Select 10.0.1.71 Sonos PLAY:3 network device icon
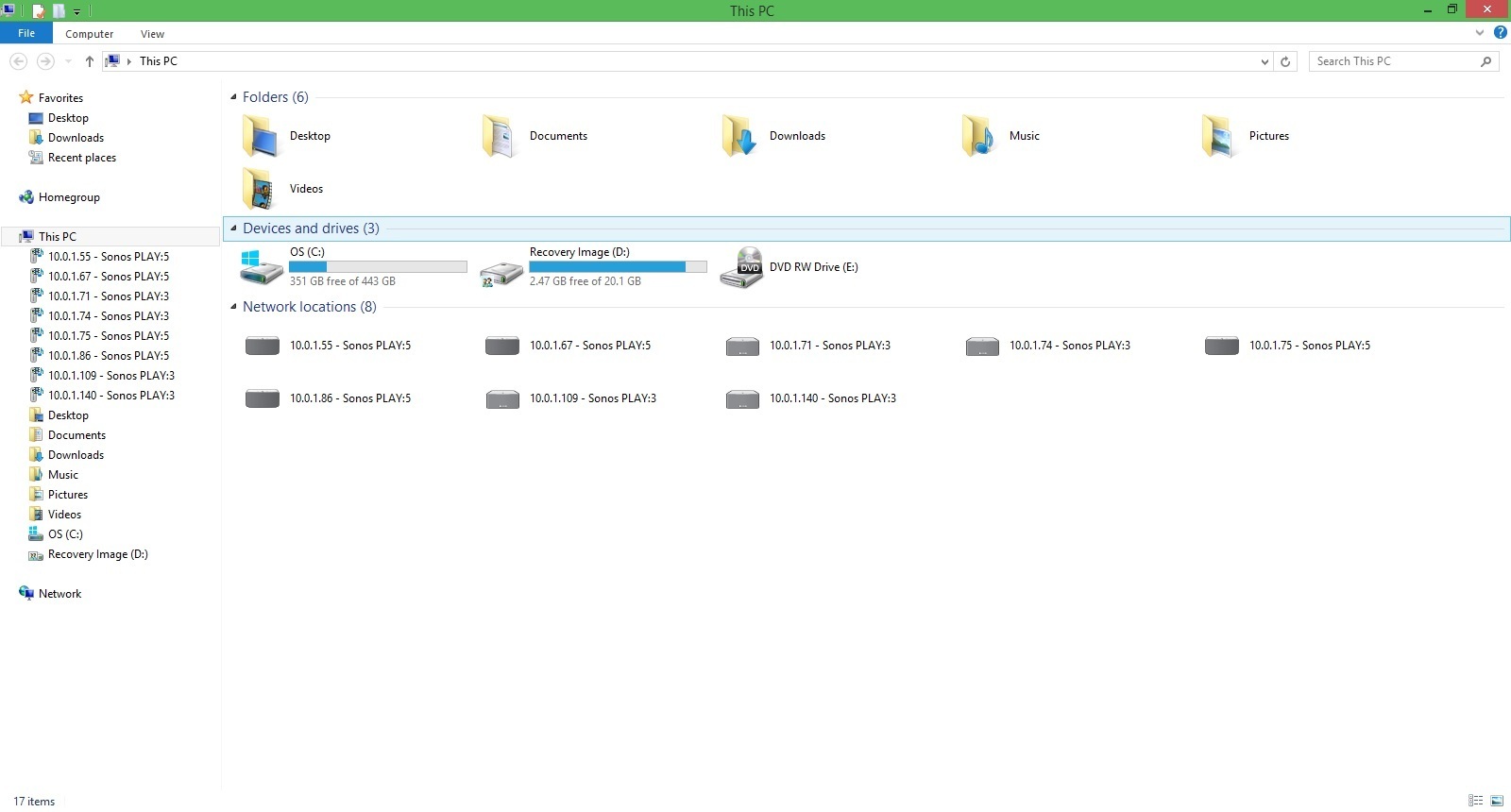Viewport: 1511px width, 812px height. click(x=742, y=347)
